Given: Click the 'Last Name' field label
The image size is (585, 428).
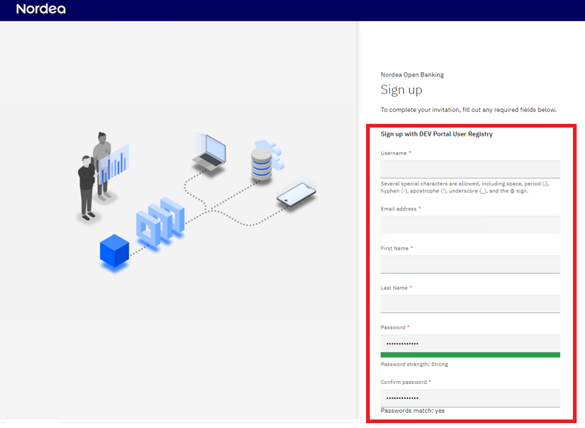Looking at the screenshot, I should coord(394,288).
